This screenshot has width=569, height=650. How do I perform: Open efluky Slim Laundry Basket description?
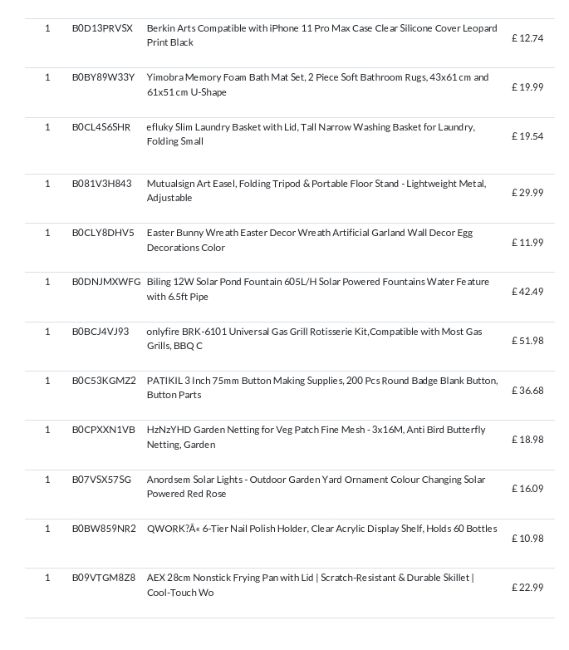click(311, 134)
